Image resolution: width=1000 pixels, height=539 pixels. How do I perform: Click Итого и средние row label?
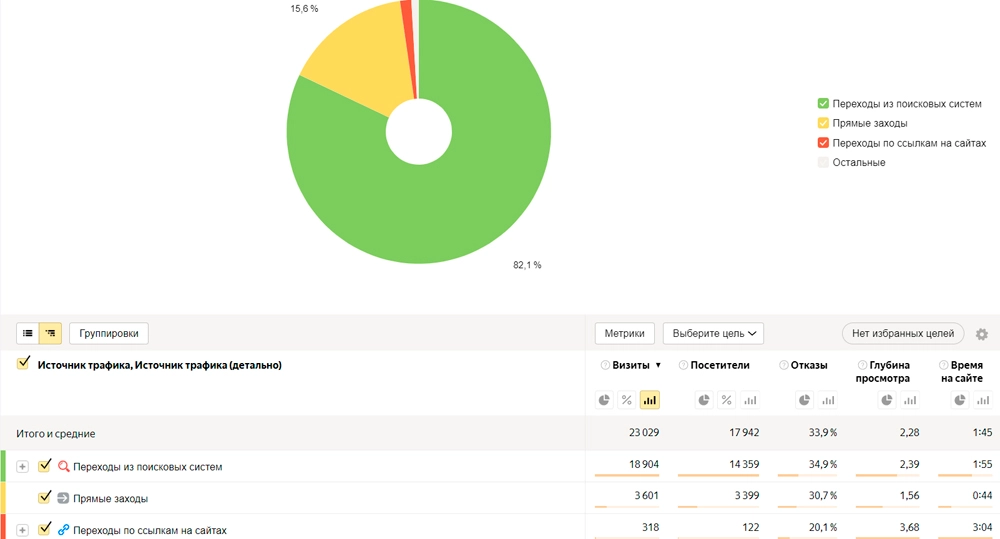[55, 434]
